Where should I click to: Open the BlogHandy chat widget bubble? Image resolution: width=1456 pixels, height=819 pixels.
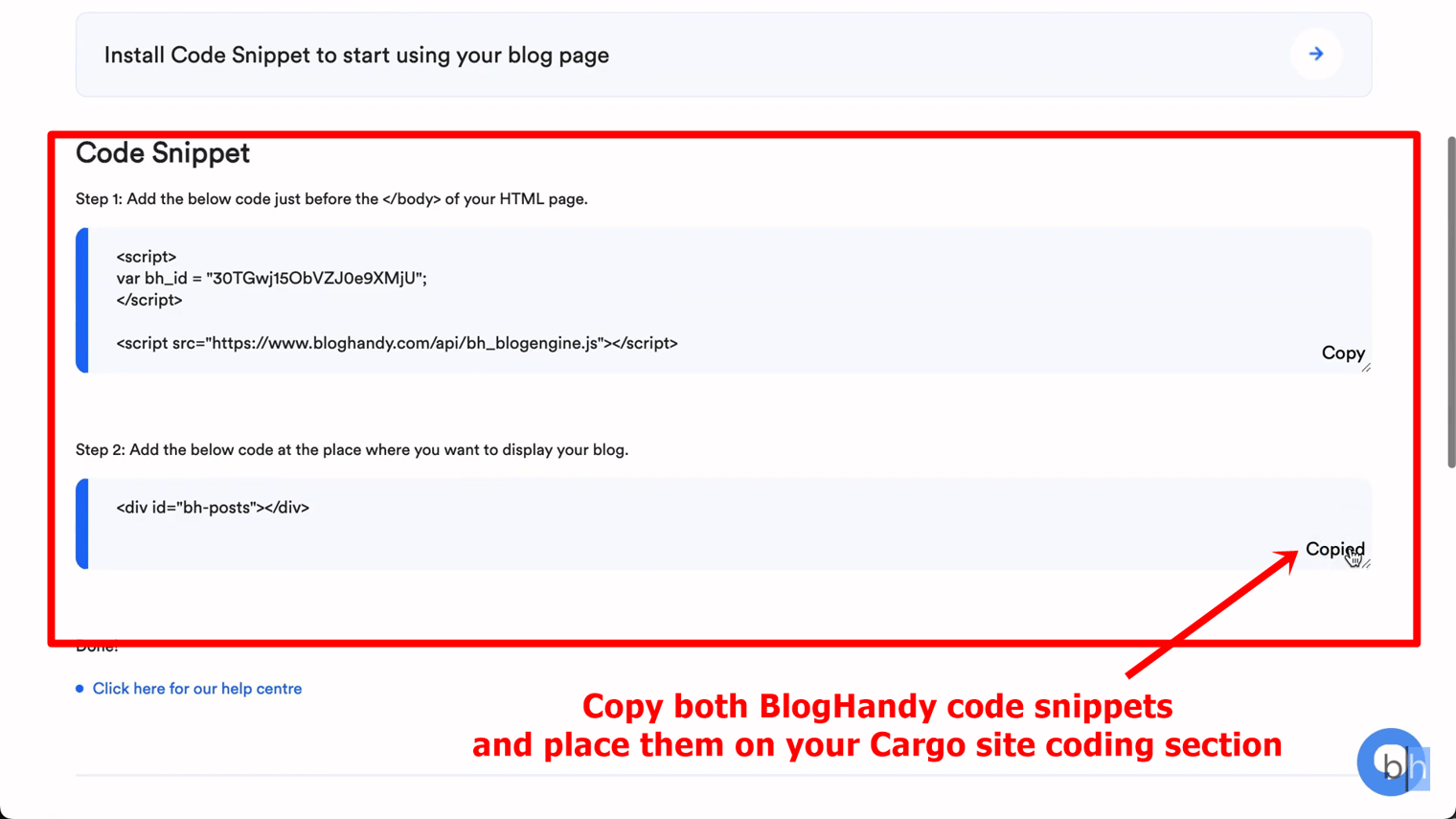(x=1390, y=762)
